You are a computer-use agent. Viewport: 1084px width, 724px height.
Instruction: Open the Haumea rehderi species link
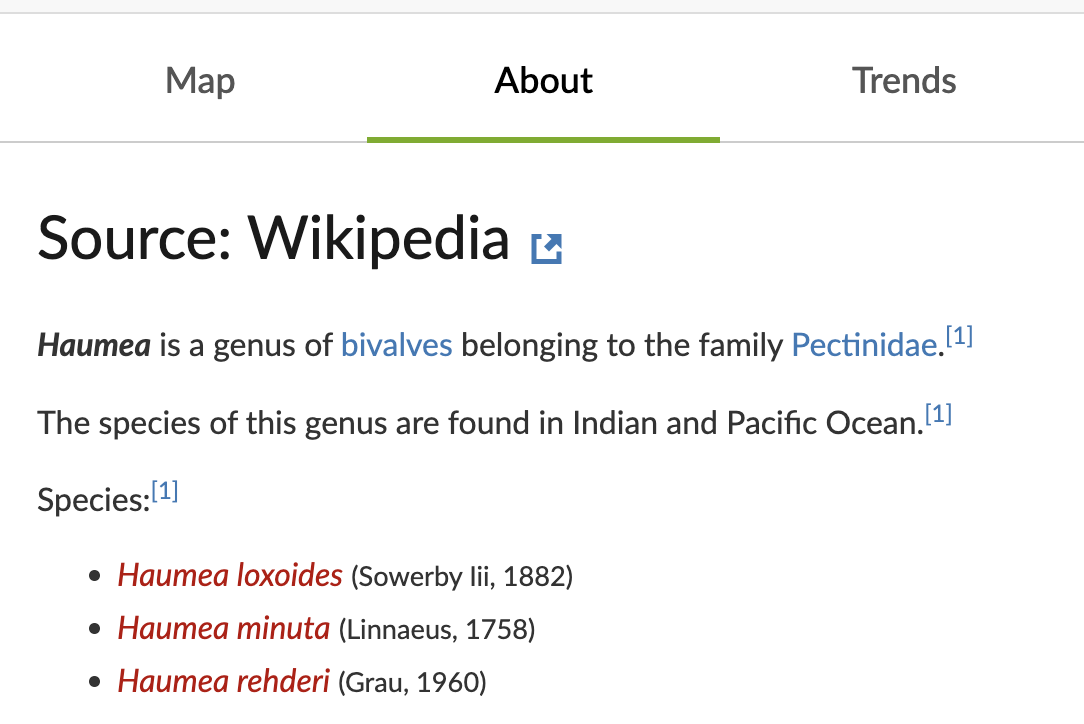(224, 682)
